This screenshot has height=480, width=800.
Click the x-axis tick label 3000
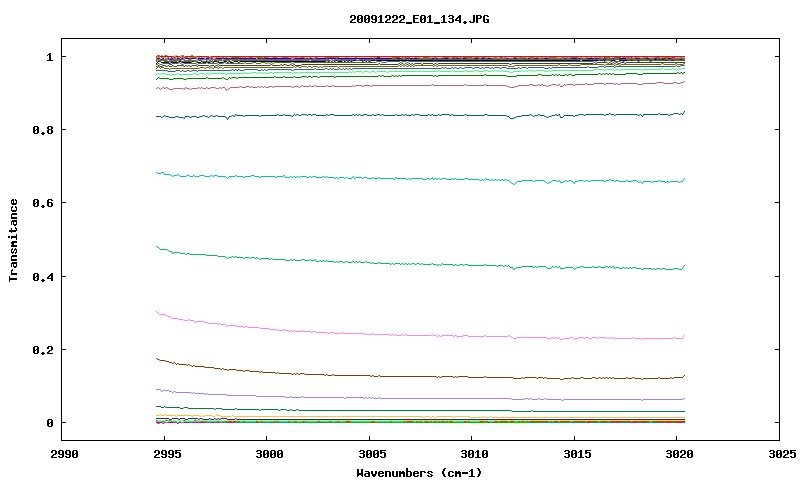click(x=269, y=454)
